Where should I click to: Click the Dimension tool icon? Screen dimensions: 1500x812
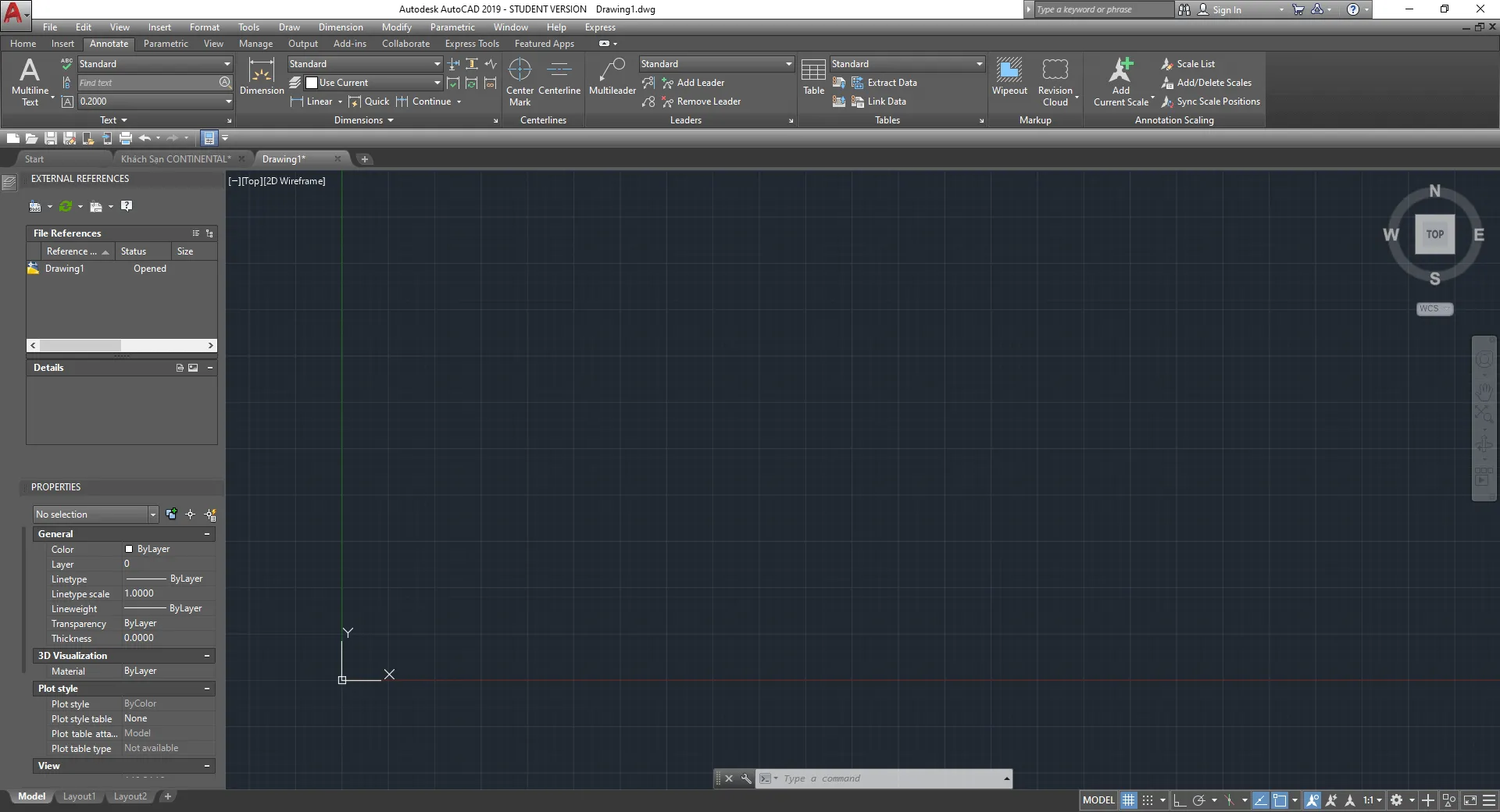pos(261,77)
